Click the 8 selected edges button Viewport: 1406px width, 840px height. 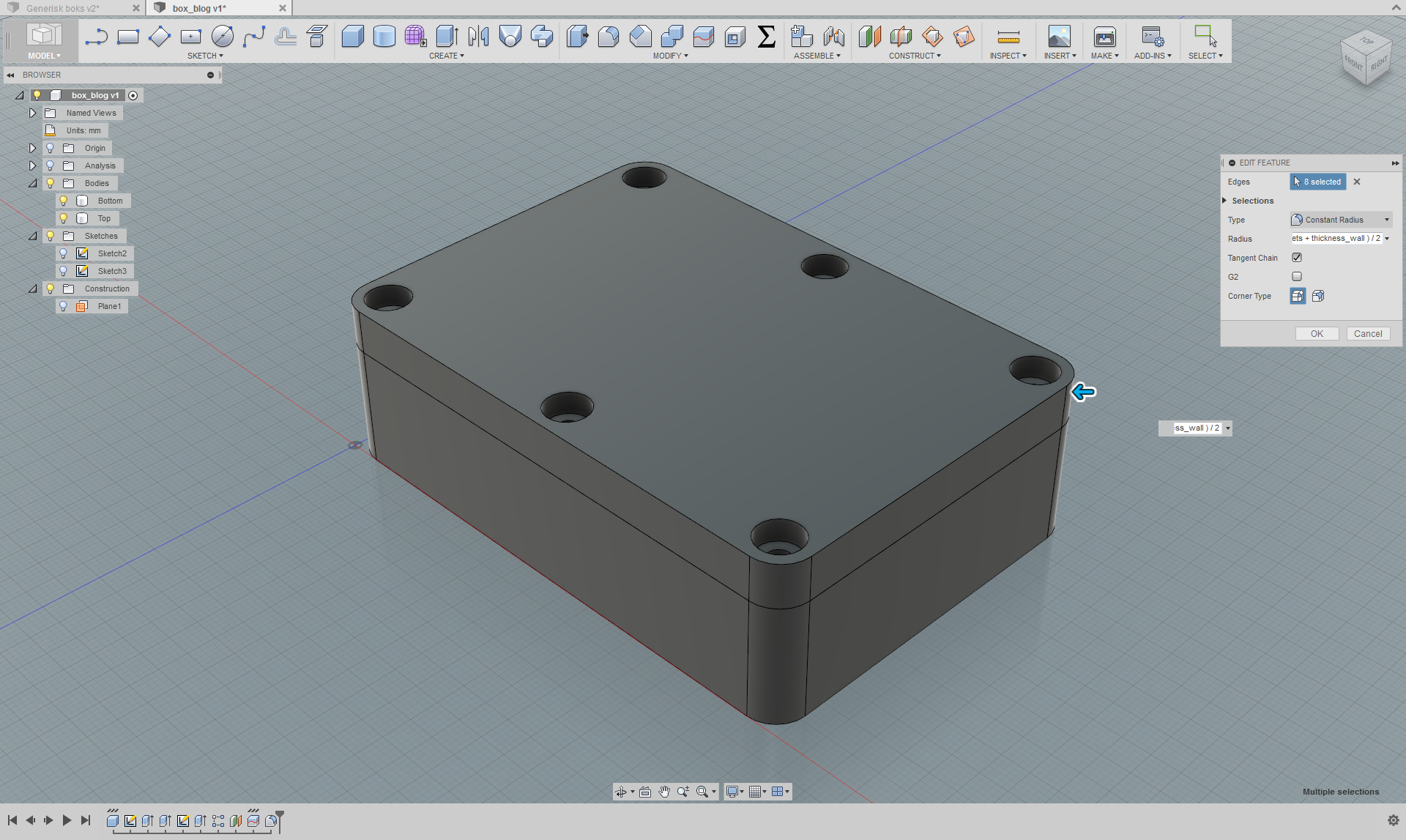coord(1318,182)
